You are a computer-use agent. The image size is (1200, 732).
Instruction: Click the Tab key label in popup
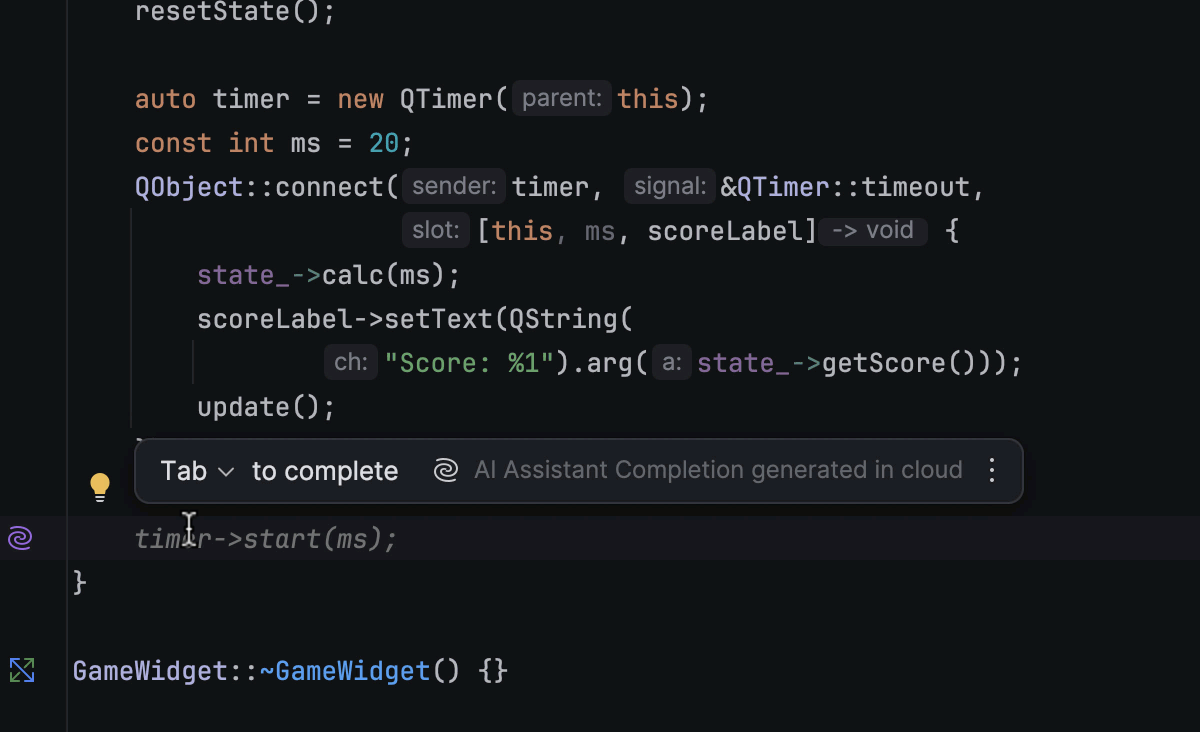tap(184, 471)
